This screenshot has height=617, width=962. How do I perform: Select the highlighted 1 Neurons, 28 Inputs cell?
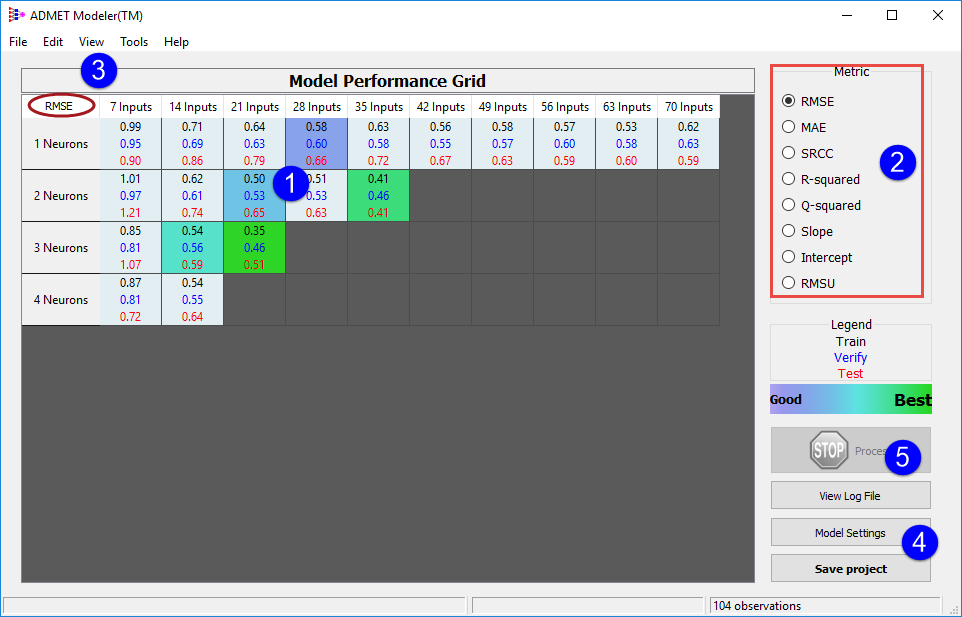point(317,144)
